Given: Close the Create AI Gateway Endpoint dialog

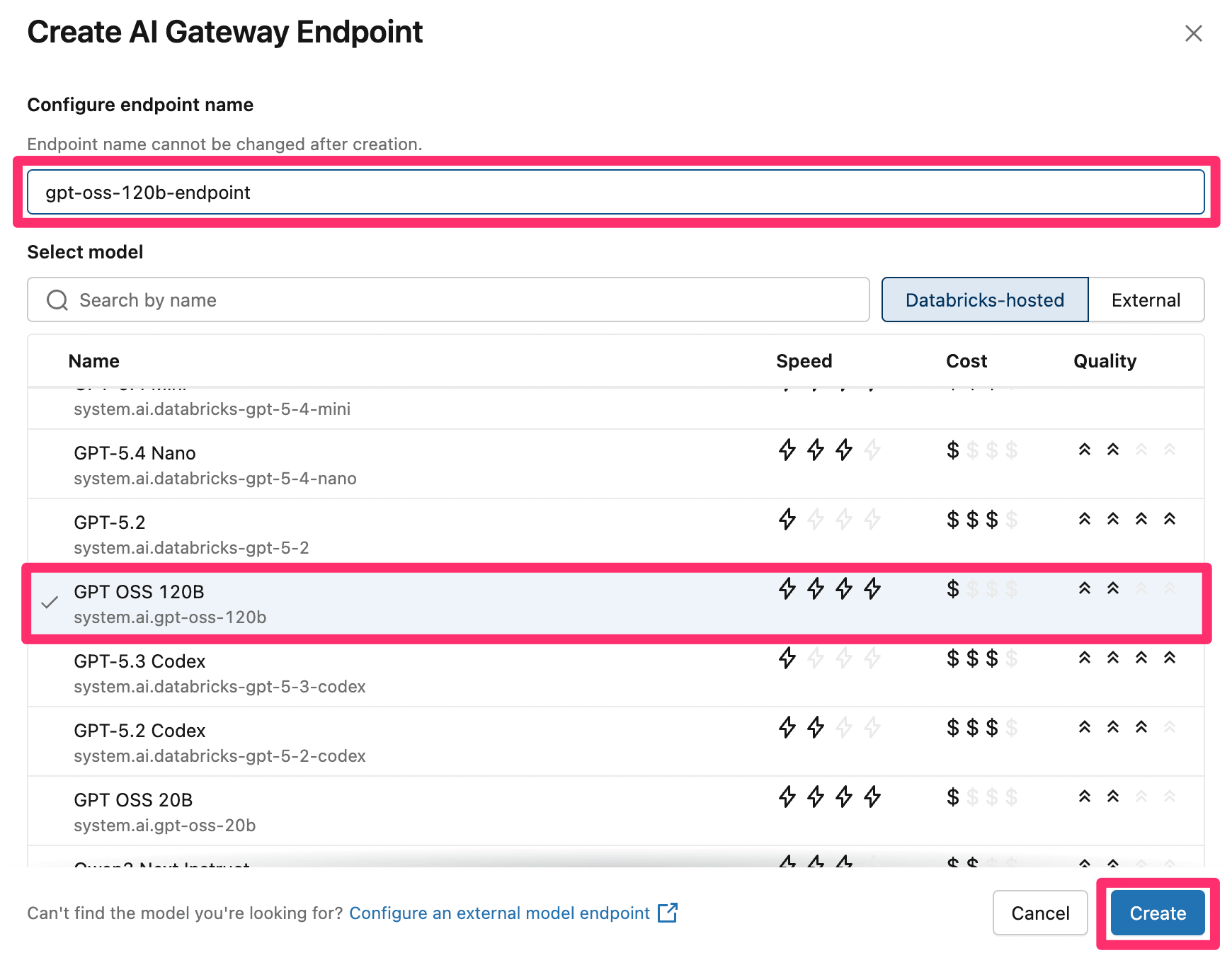Looking at the screenshot, I should (1193, 33).
